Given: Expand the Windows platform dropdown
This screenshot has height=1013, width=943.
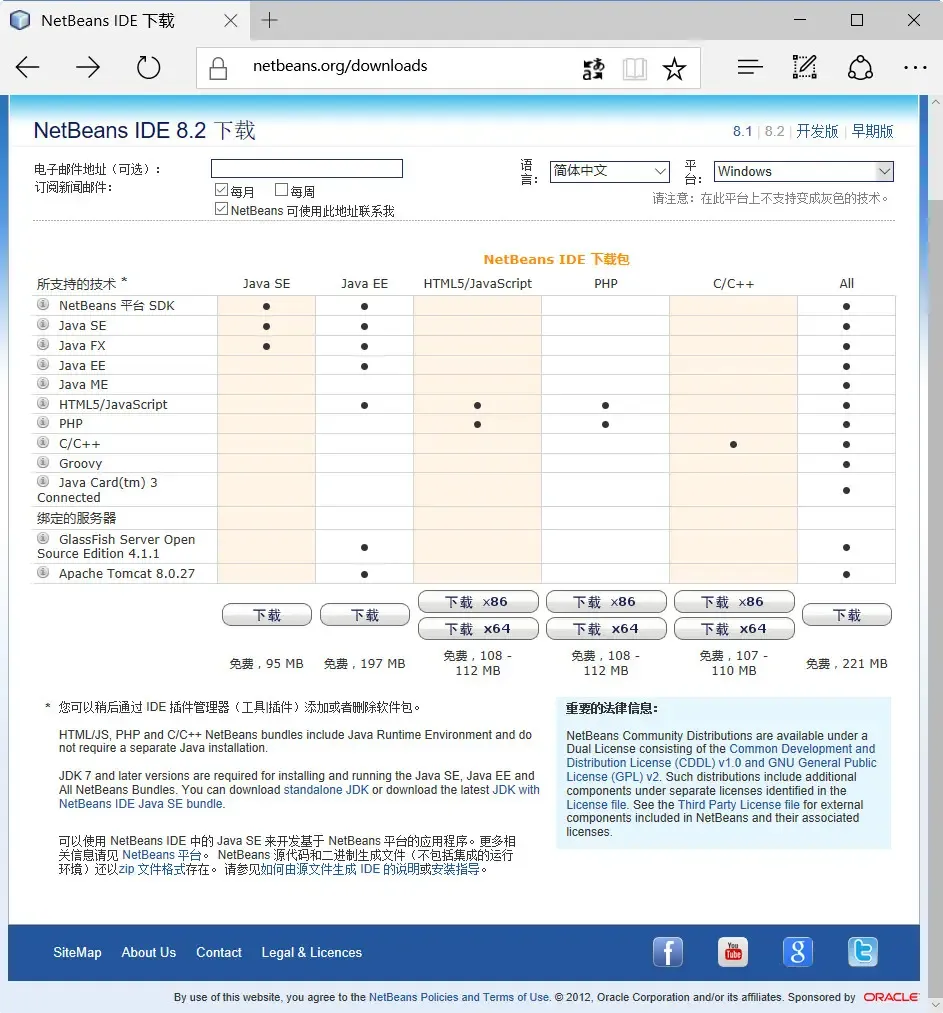Looking at the screenshot, I should (803, 171).
